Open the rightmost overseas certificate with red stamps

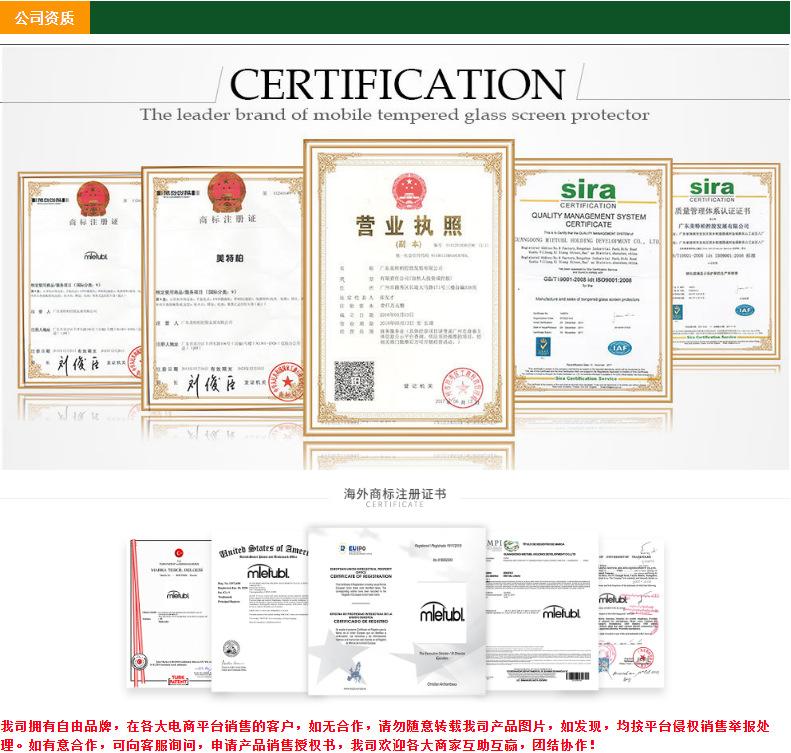631,613
